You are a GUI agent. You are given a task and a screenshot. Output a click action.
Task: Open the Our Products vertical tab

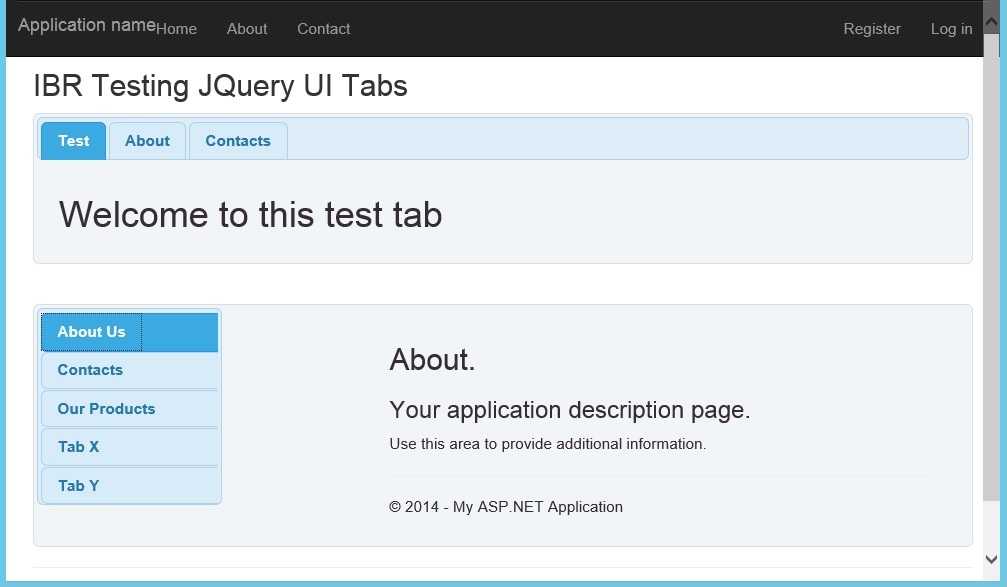pyautogui.click(x=129, y=408)
